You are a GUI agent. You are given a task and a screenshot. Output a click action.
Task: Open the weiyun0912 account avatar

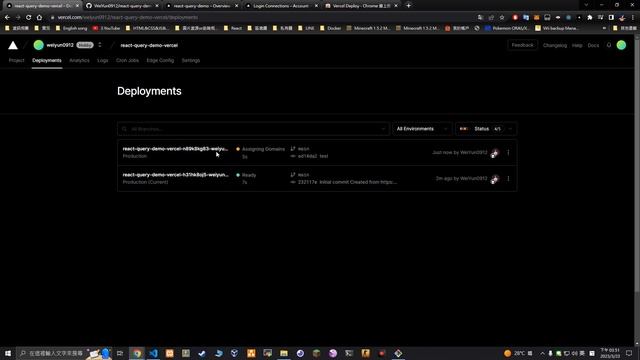point(38,45)
